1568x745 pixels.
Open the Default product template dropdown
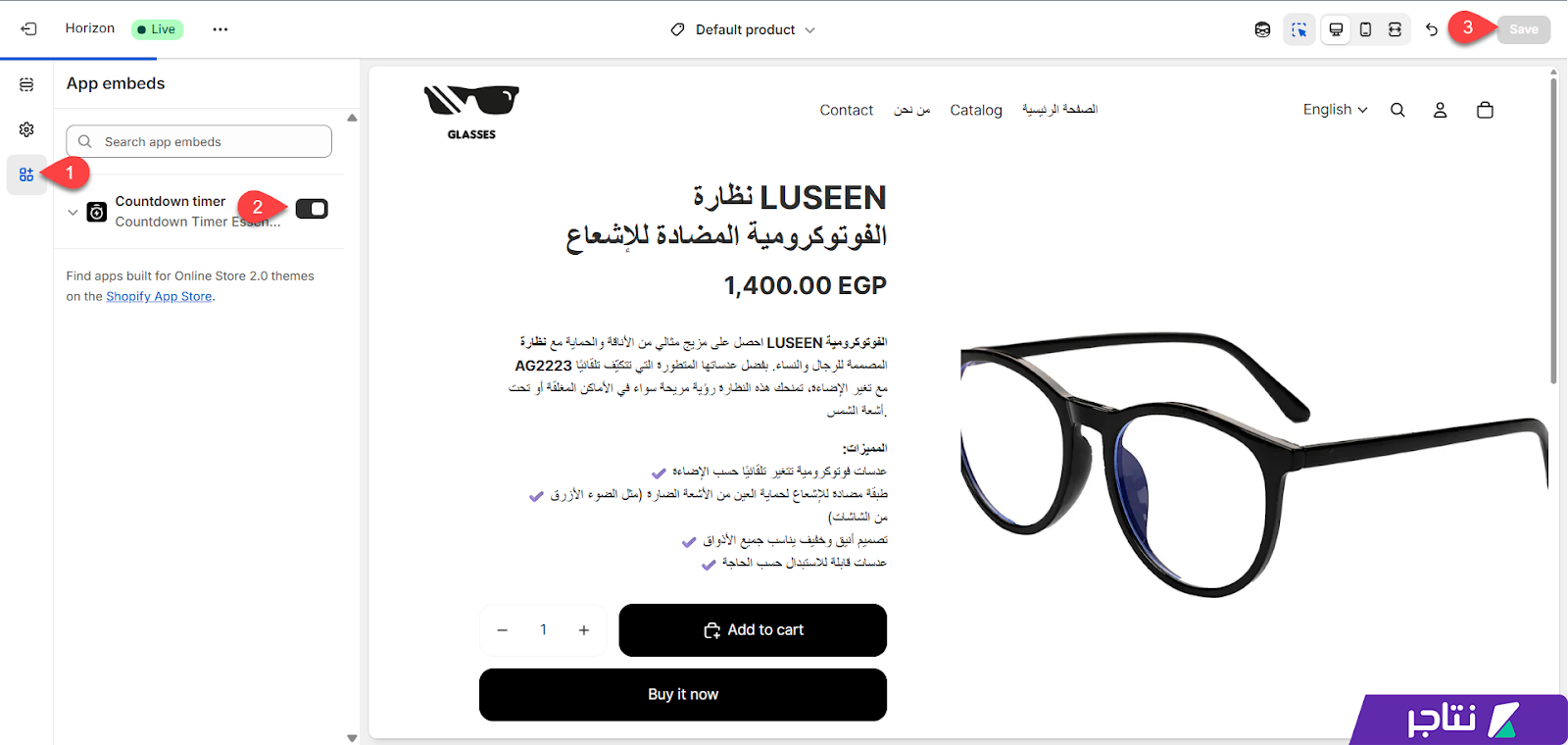click(x=744, y=29)
